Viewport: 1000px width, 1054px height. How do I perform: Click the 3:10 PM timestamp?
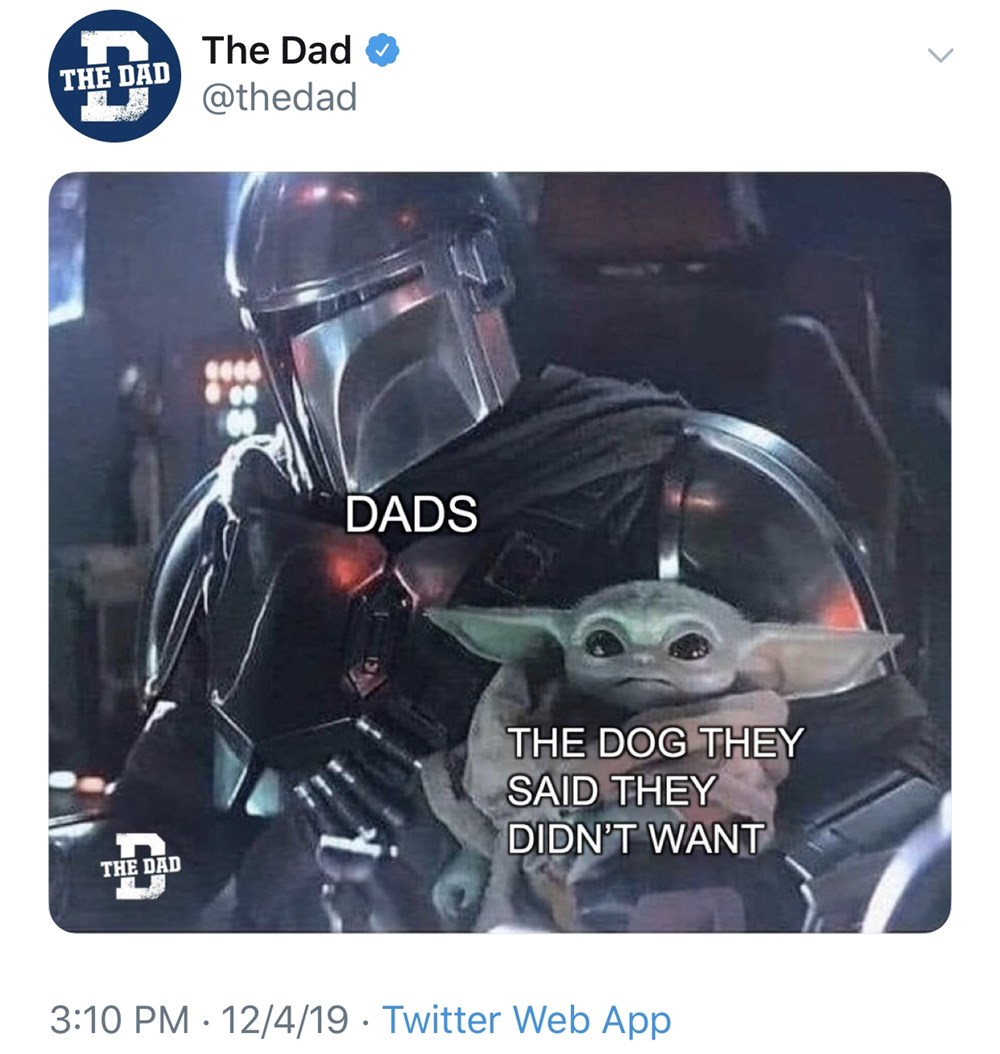(x=120, y=1019)
